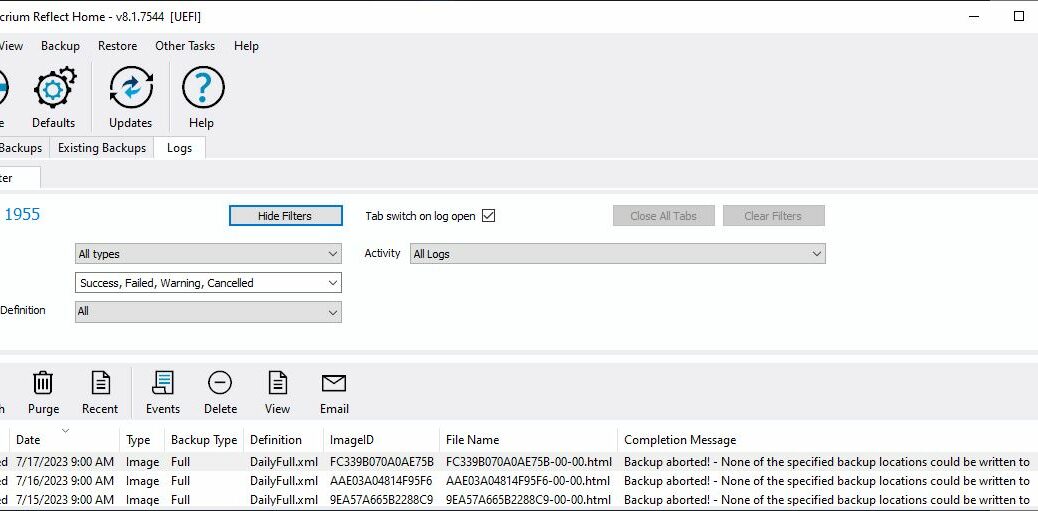Image resolution: width=1038 pixels, height=511 pixels.
Task: Sort by Definition column header
Action: click(285, 440)
